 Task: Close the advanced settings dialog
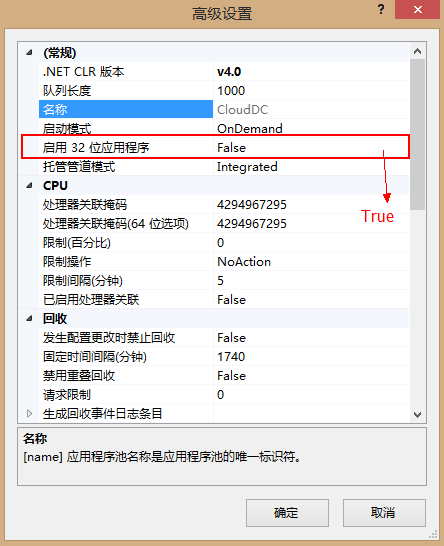coord(417,9)
